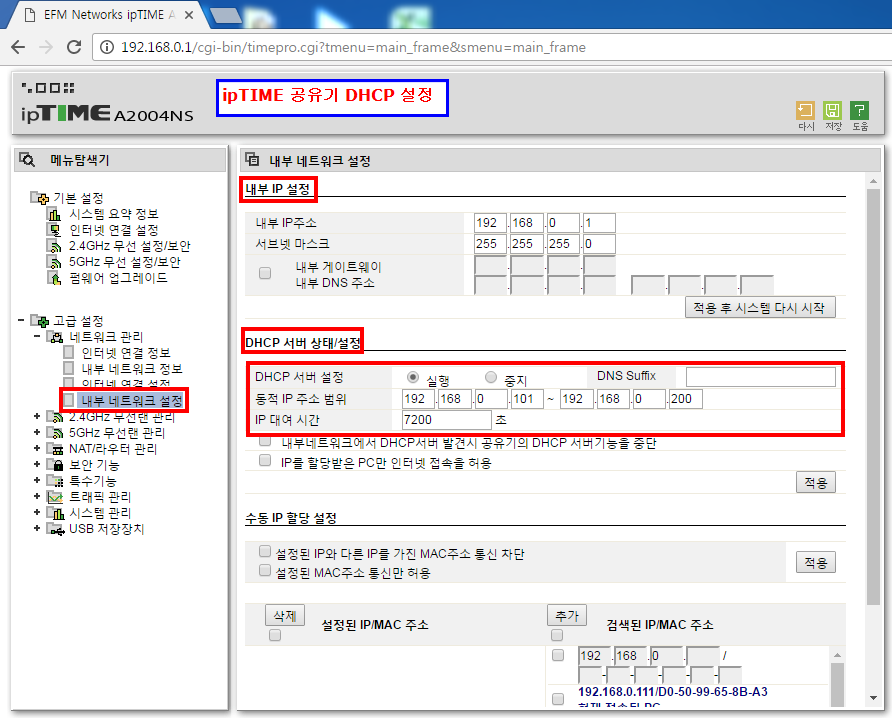Click the 2.4GHz 무선 설정/보안 antenna icon
The height and width of the screenshot is (718, 892).
[54, 248]
